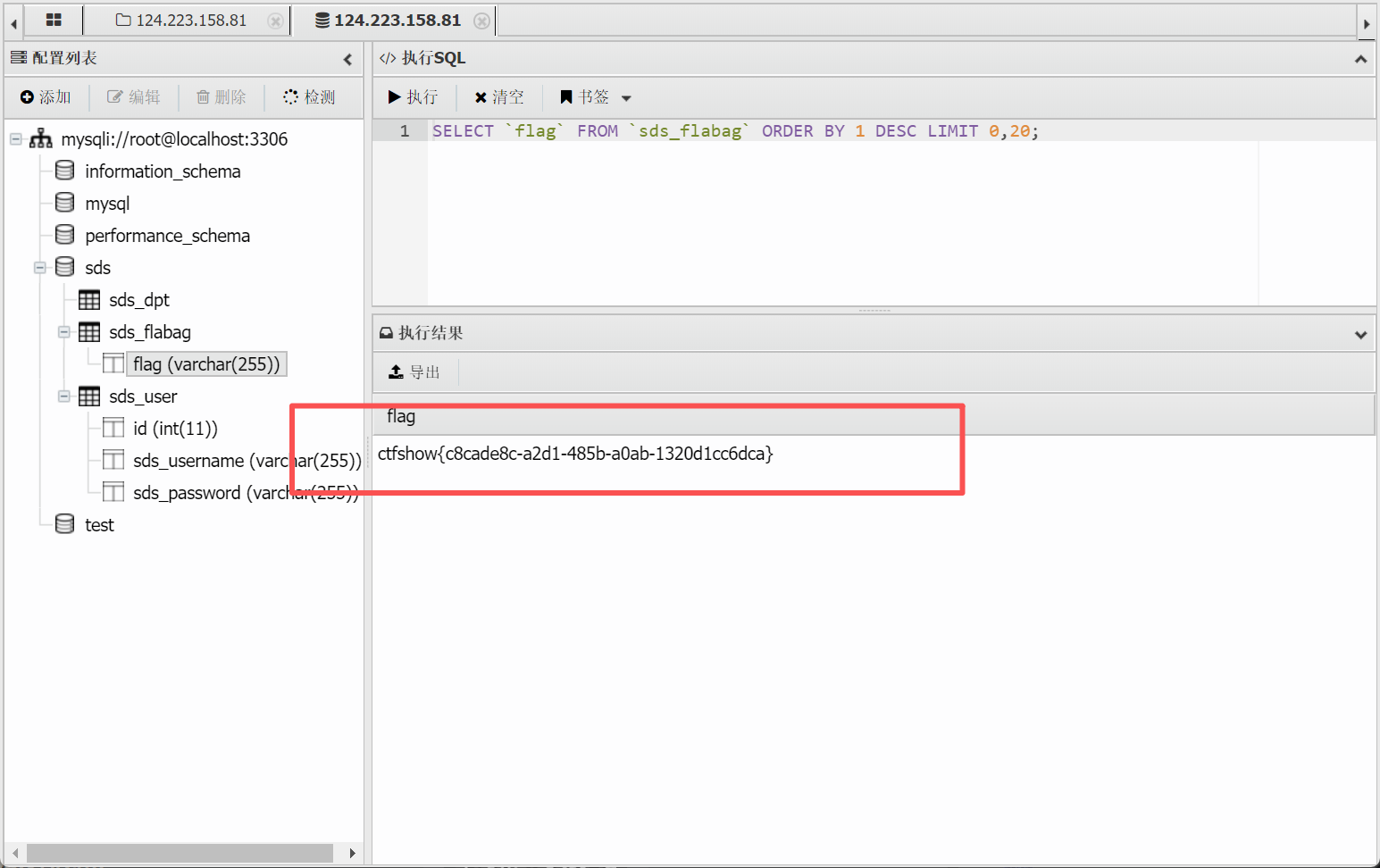This screenshot has height=868, width=1380.
Task: Collapse the 配置列表 side panel
Action: pyautogui.click(x=347, y=59)
